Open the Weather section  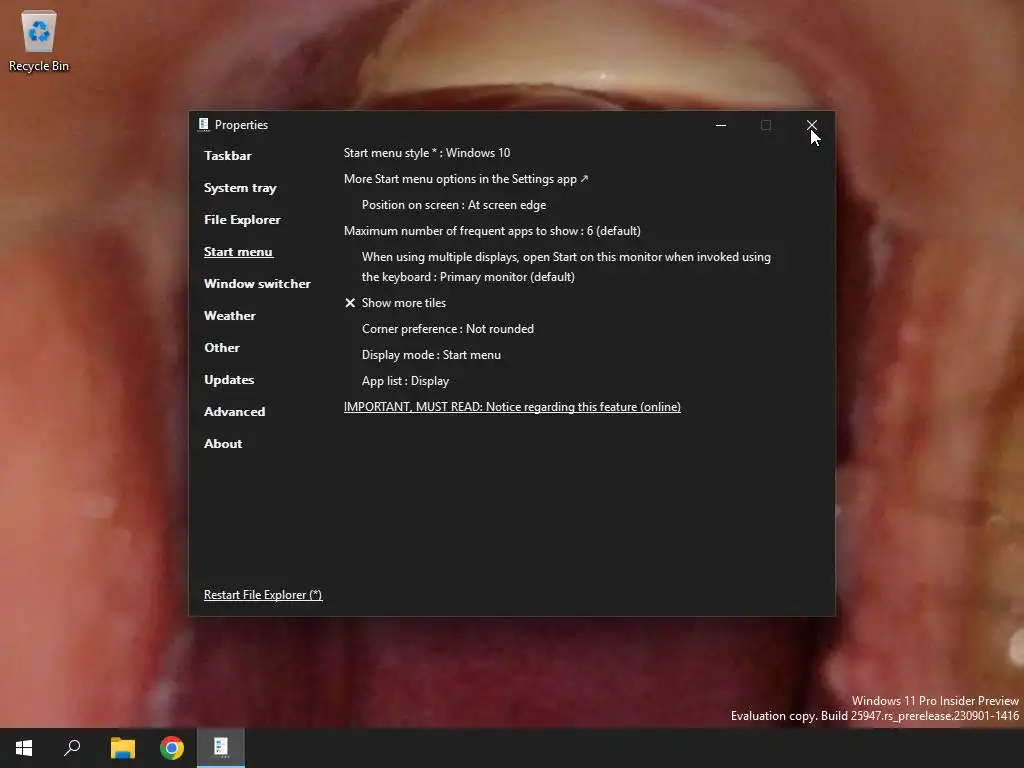coord(230,315)
